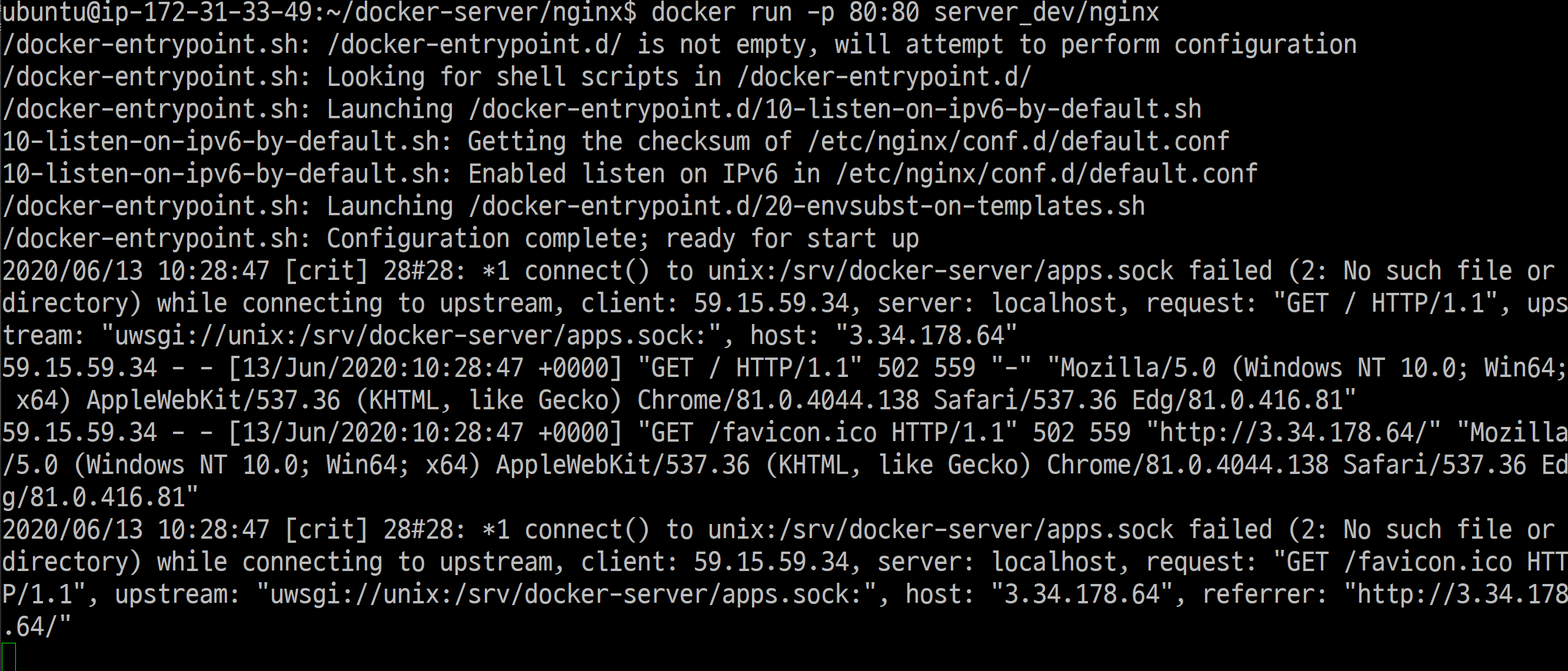
Task: Click the terminal cursor at bottom
Action: [8, 657]
